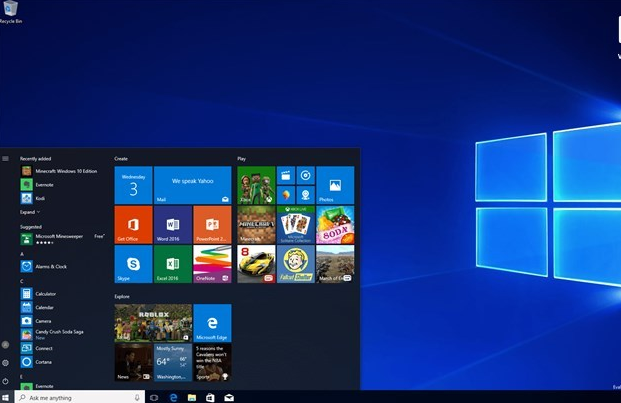Click the Windows Start button
The height and width of the screenshot is (403, 621).
6,397
